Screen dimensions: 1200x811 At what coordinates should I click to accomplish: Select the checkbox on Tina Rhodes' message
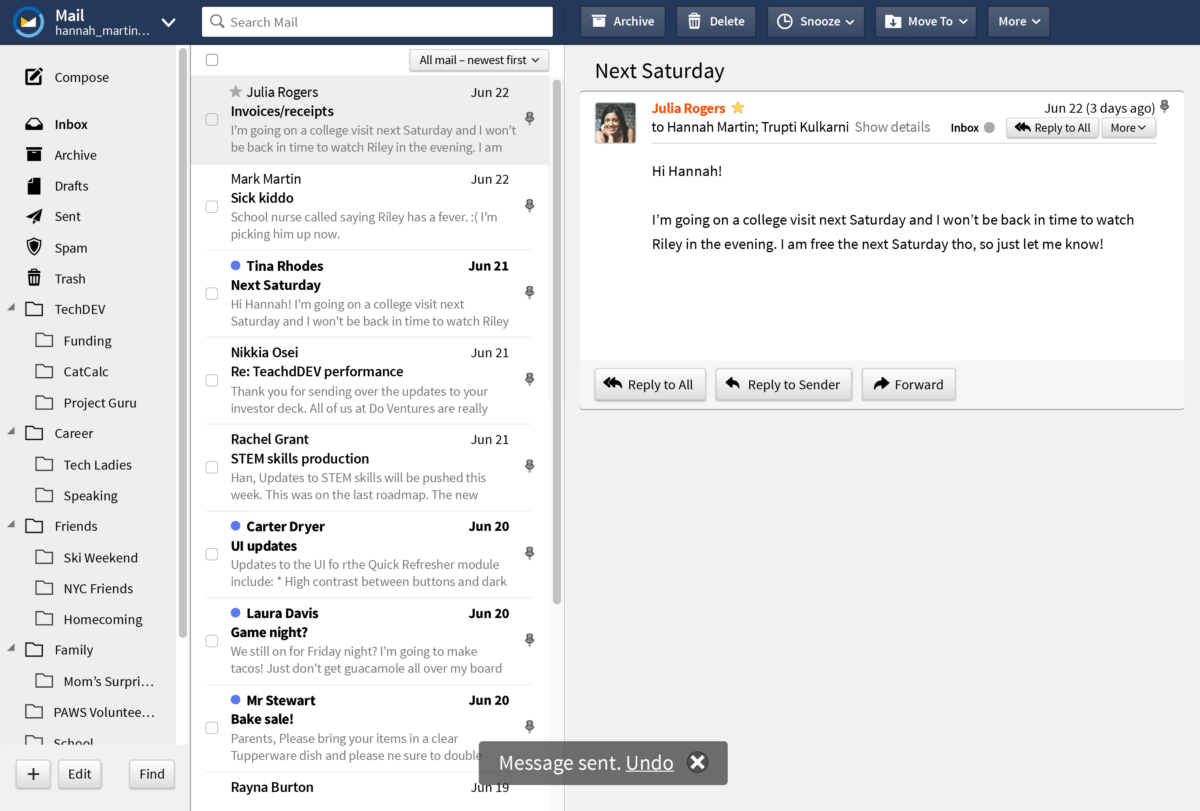tap(212, 293)
